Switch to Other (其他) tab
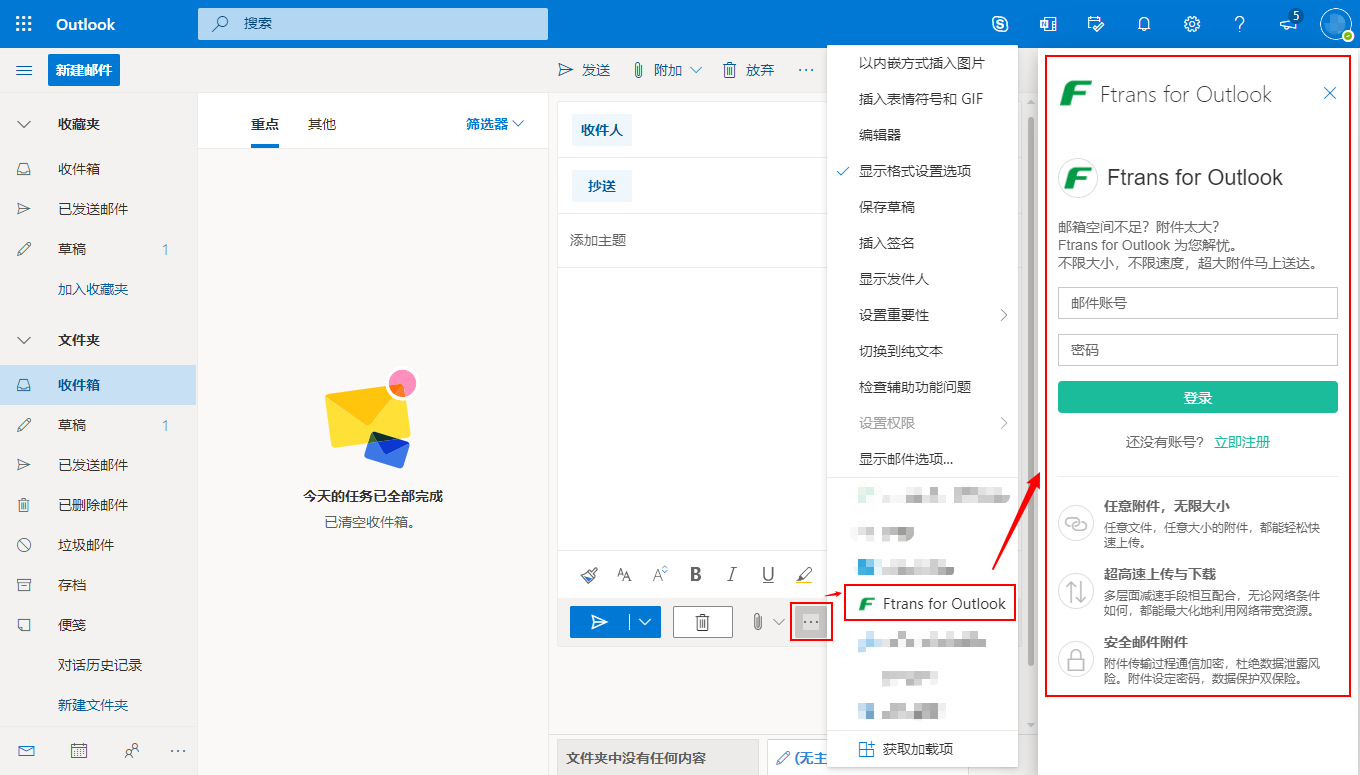1360x775 pixels. 322,124
